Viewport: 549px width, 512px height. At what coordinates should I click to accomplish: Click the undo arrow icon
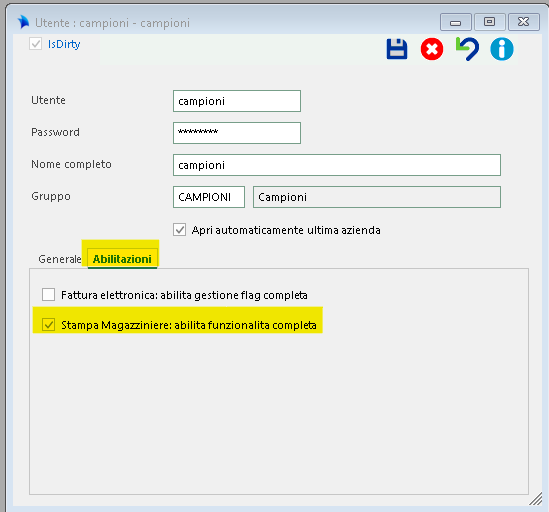point(467,49)
